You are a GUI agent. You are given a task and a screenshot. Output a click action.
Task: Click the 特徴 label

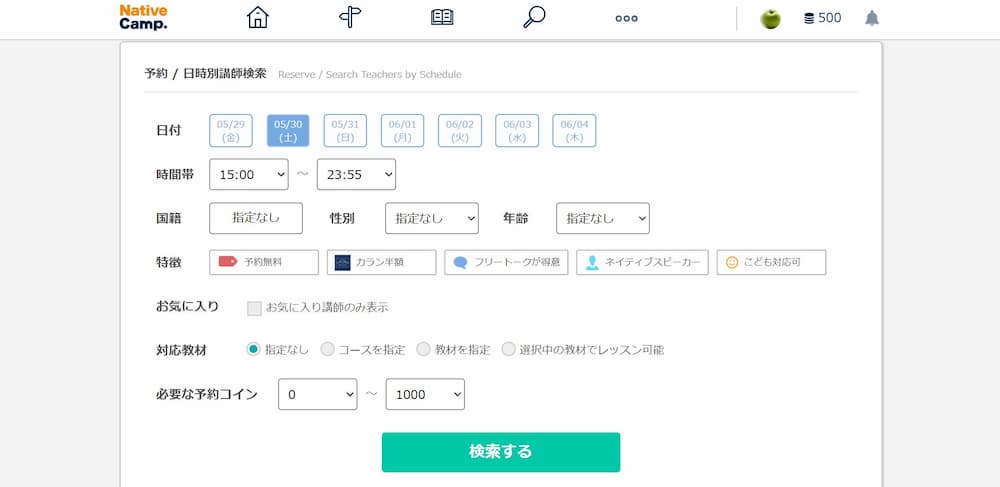pos(169,263)
